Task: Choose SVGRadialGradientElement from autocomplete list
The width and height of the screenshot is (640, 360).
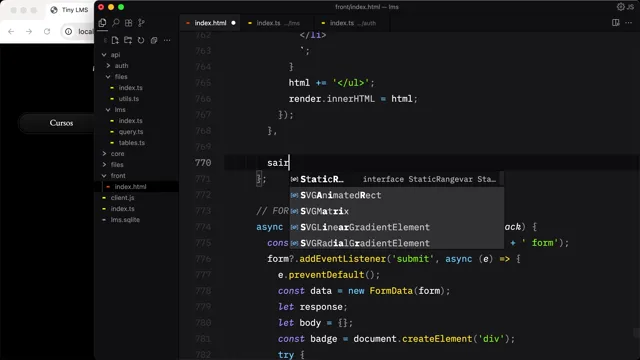Action: (x=396, y=243)
